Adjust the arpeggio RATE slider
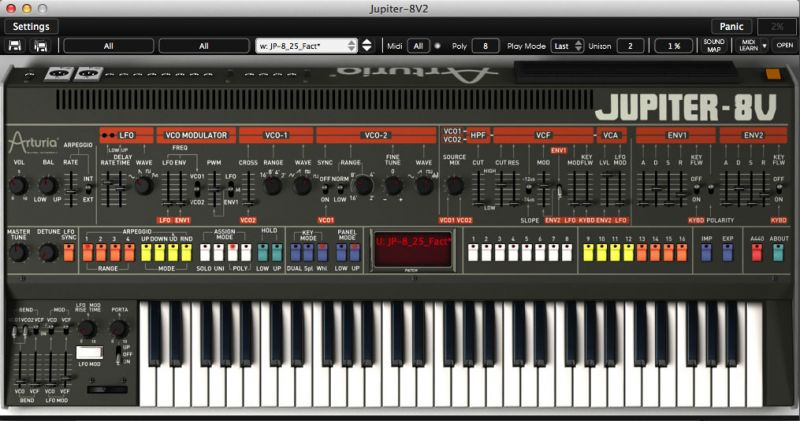This screenshot has height=421, width=800. (71, 189)
